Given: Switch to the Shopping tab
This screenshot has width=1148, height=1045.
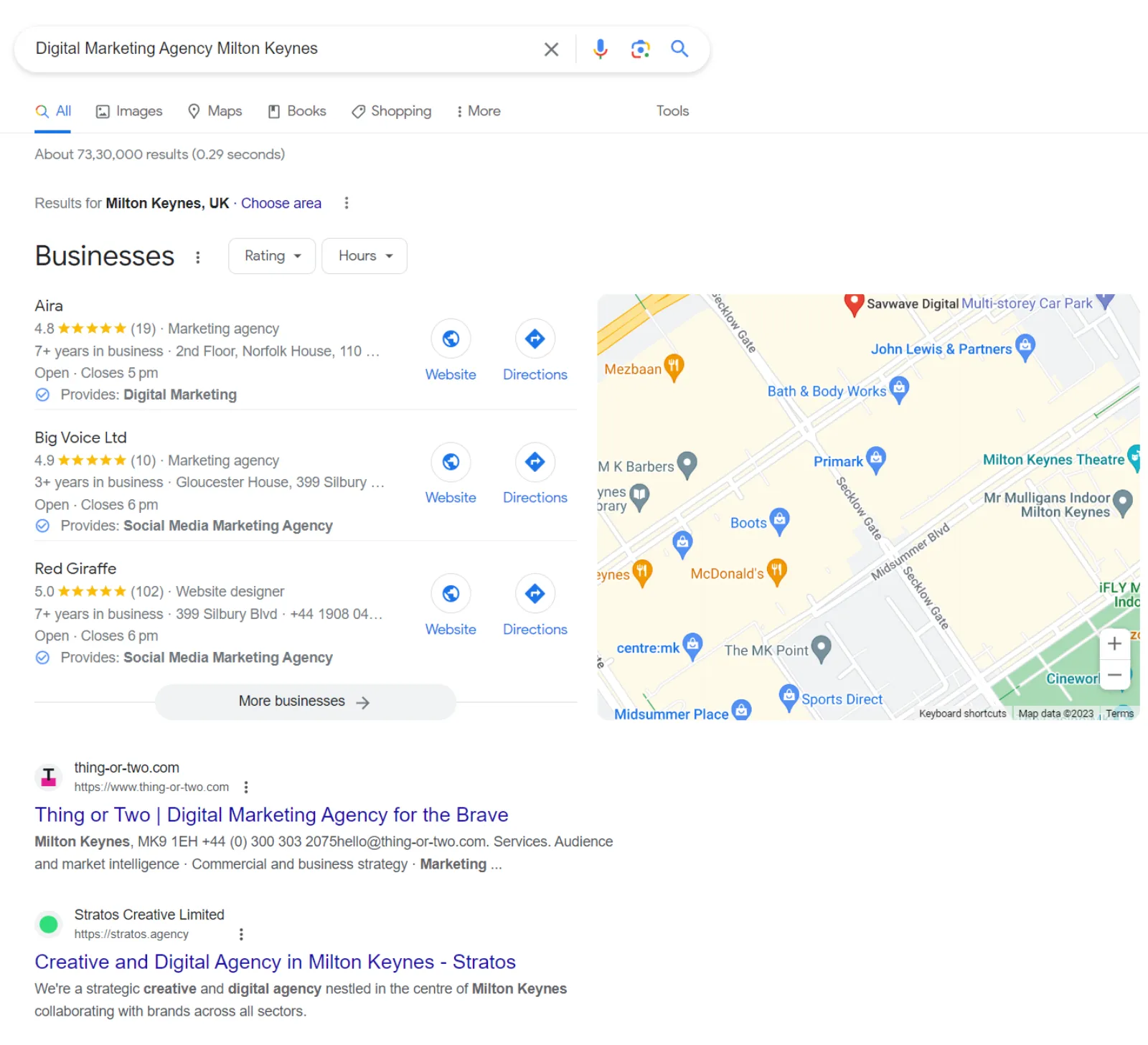Looking at the screenshot, I should [x=392, y=111].
